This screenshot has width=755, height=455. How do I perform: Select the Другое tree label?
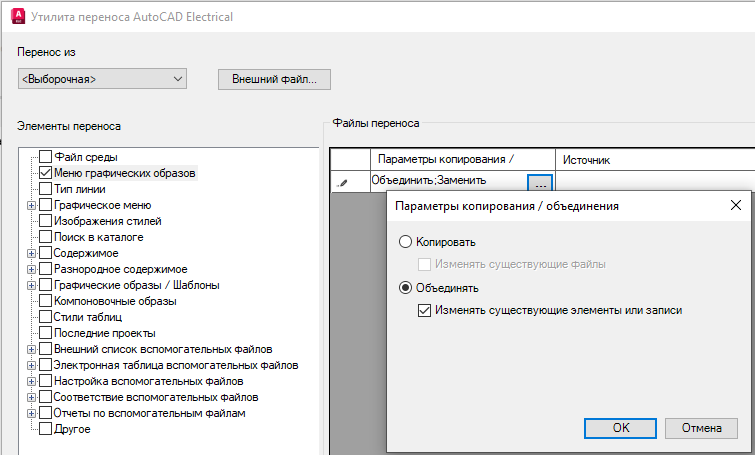(x=72, y=429)
